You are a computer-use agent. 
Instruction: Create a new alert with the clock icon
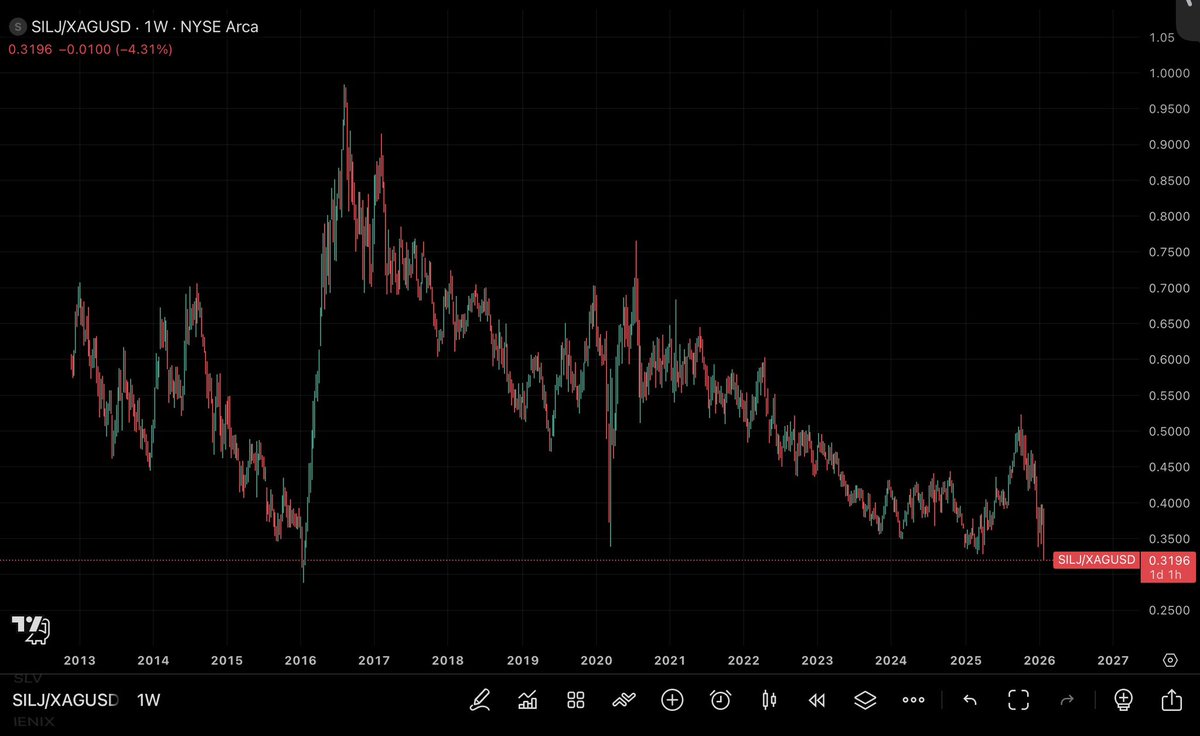click(x=720, y=700)
